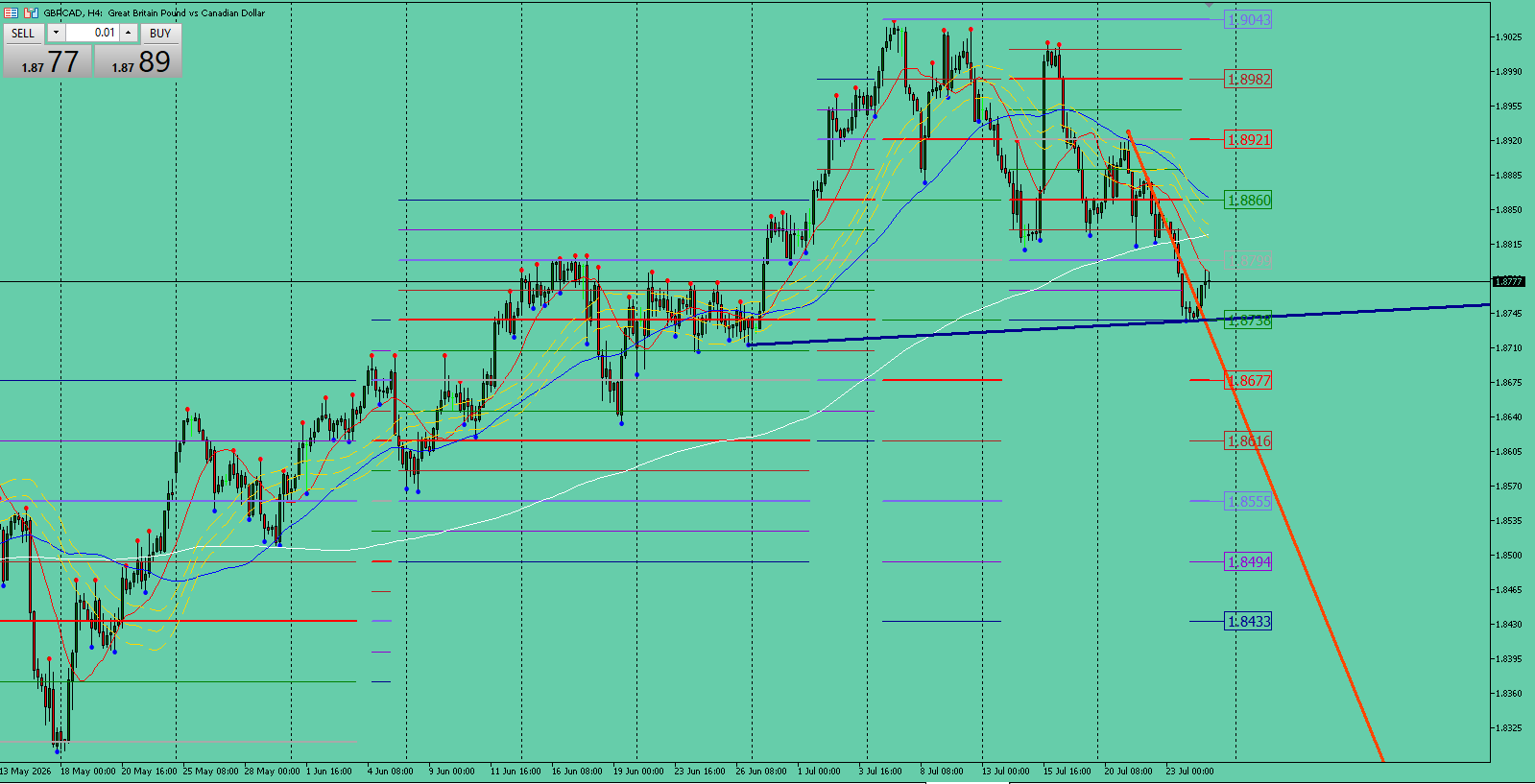Select the 1.8921 level price label
1535x784 pixels.
pos(1249,139)
